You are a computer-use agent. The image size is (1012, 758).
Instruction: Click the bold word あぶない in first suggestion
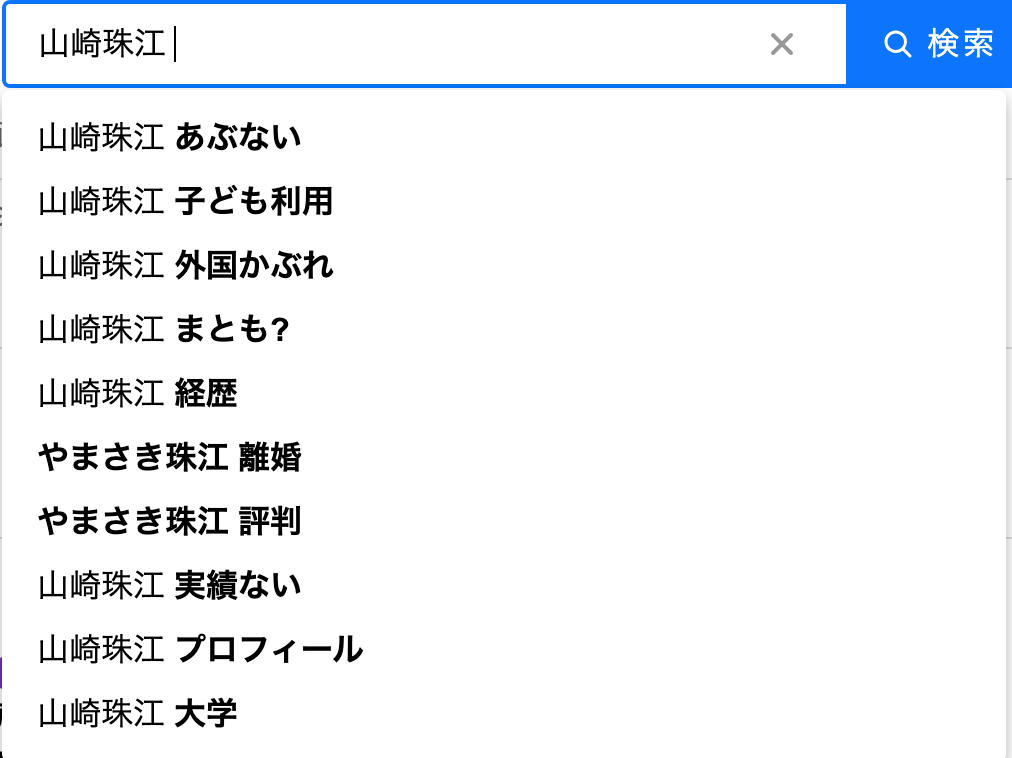[x=238, y=138]
